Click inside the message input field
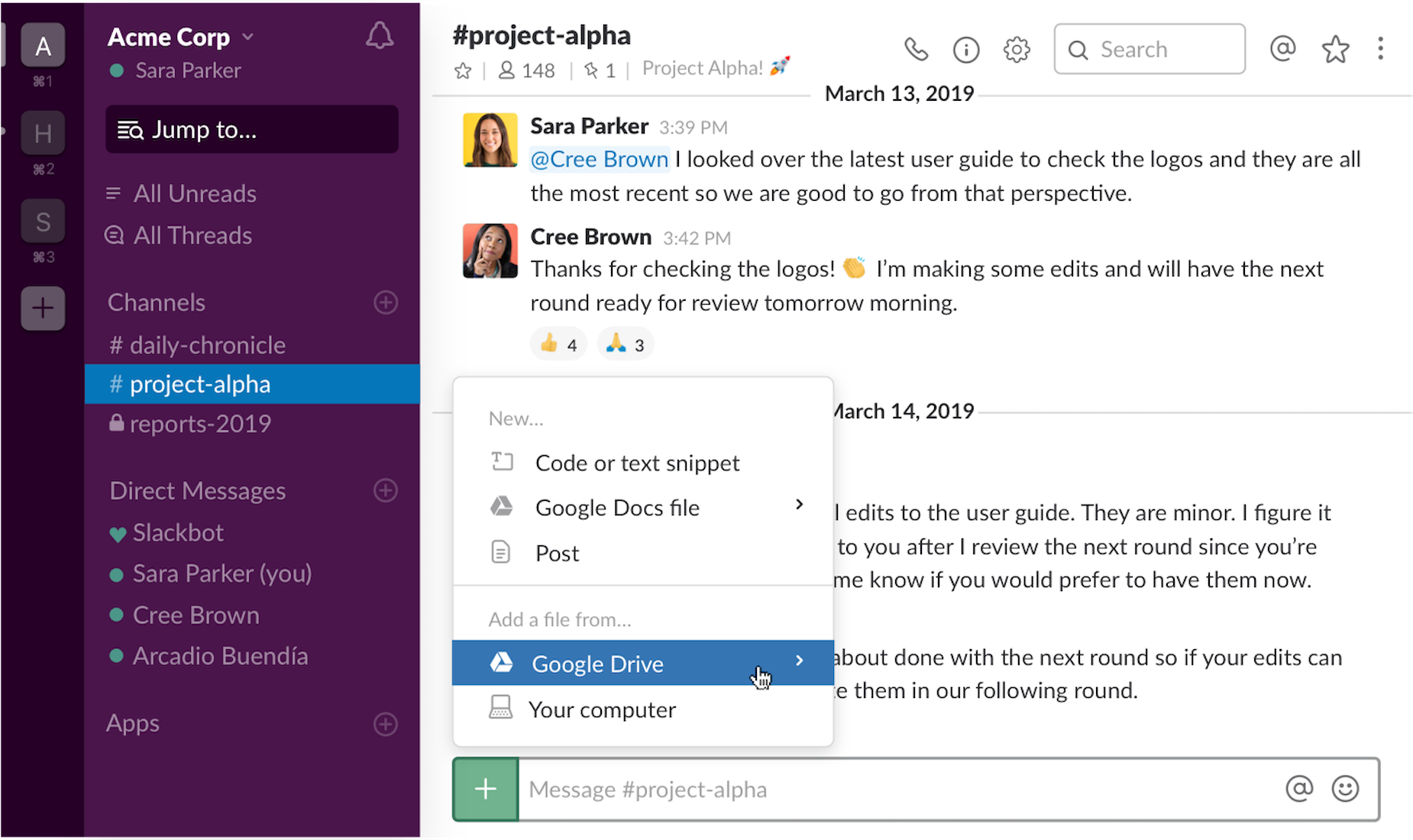The height and width of the screenshot is (840, 1413). 840,789
